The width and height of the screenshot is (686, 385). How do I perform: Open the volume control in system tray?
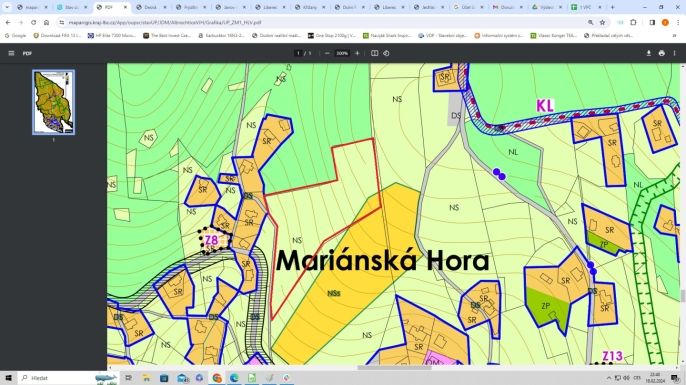coord(626,378)
